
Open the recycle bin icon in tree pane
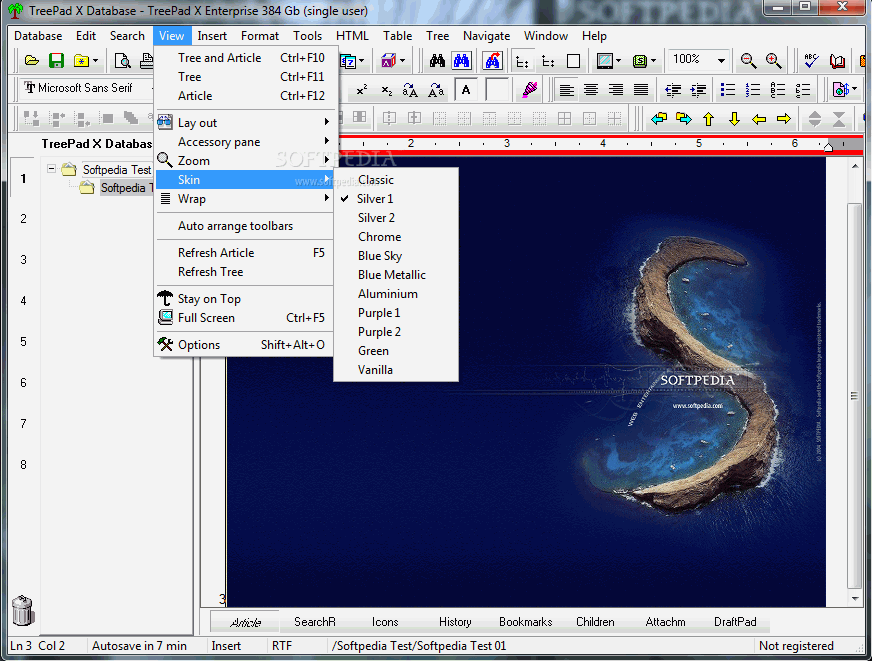[22, 610]
